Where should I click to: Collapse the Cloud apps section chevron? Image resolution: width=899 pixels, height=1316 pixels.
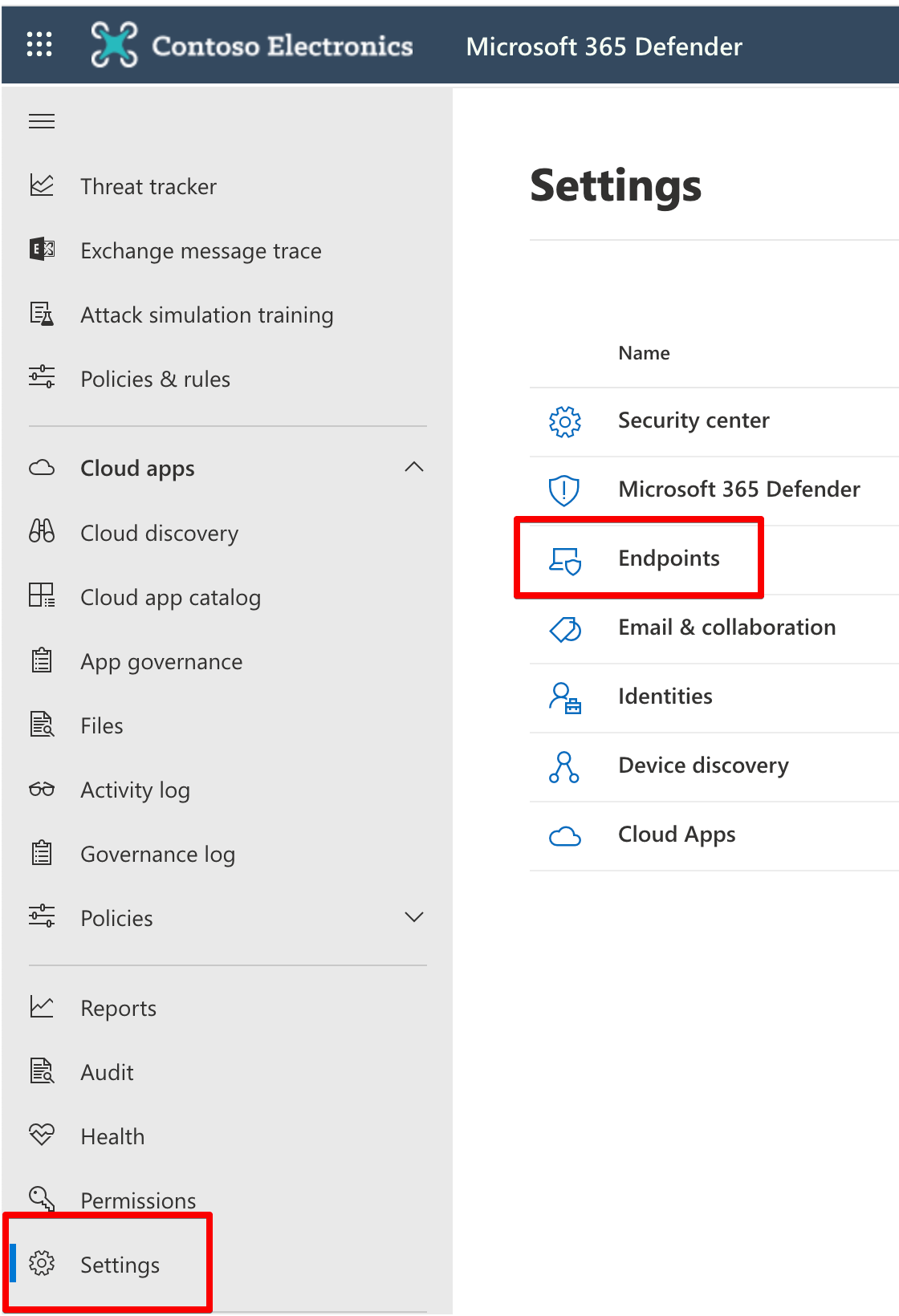point(414,467)
